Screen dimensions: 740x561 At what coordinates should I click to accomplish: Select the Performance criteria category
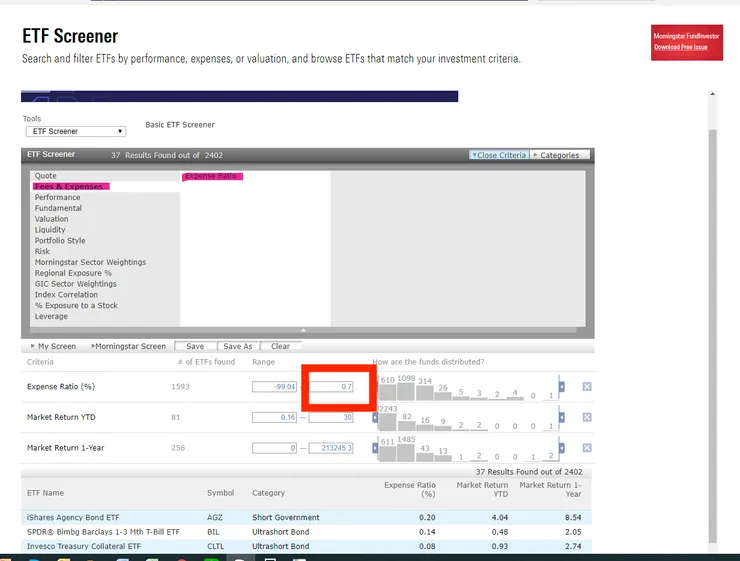(x=57, y=198)
